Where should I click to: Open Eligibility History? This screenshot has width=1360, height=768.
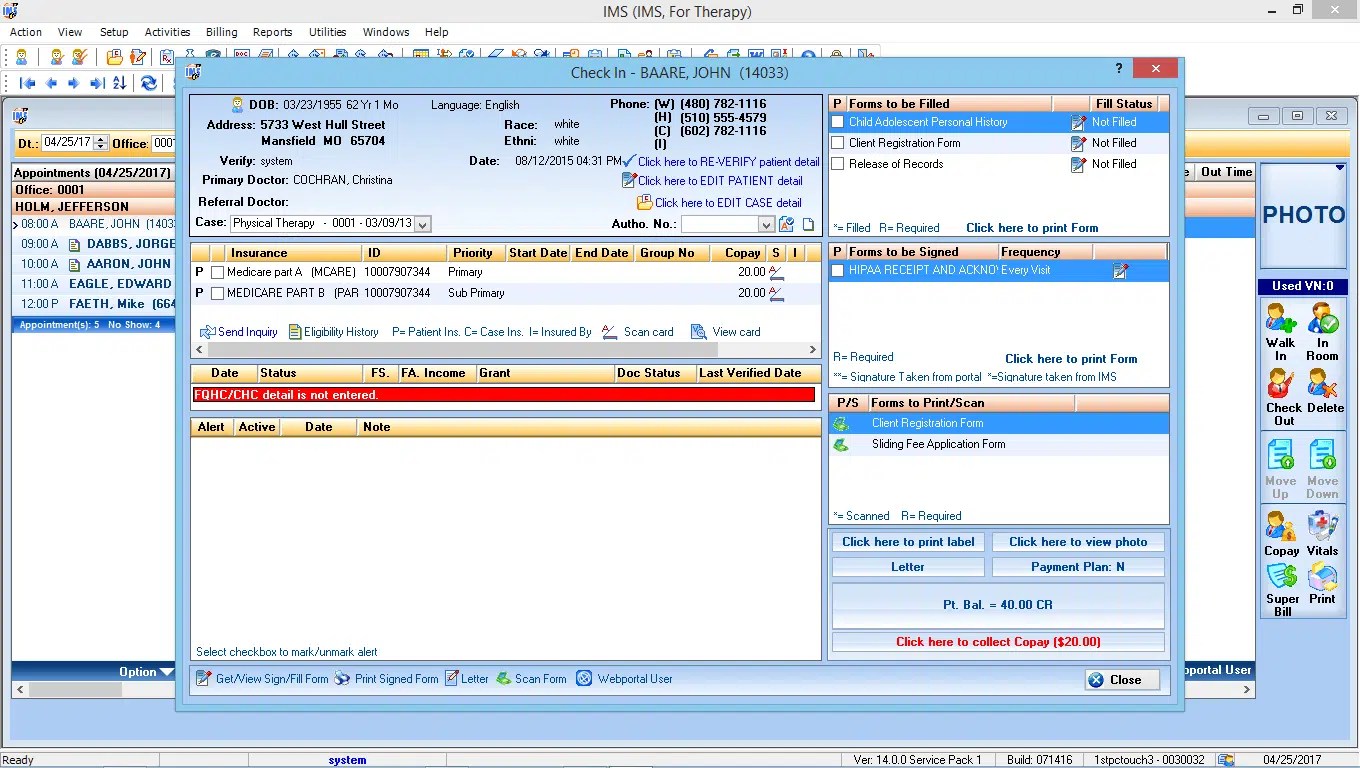[x=331, y=331]
